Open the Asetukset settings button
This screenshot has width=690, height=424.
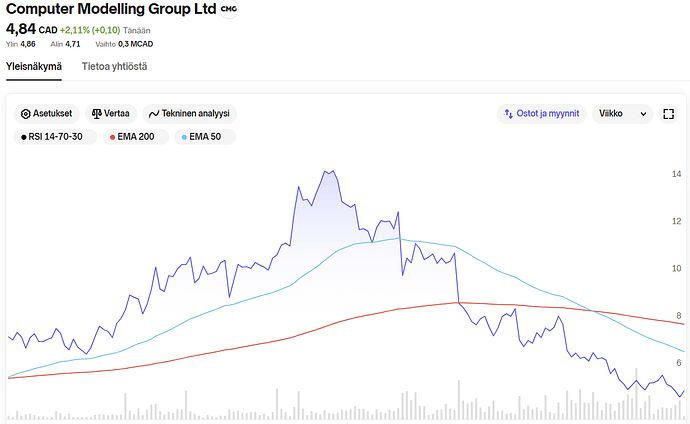tap(47, 114)
